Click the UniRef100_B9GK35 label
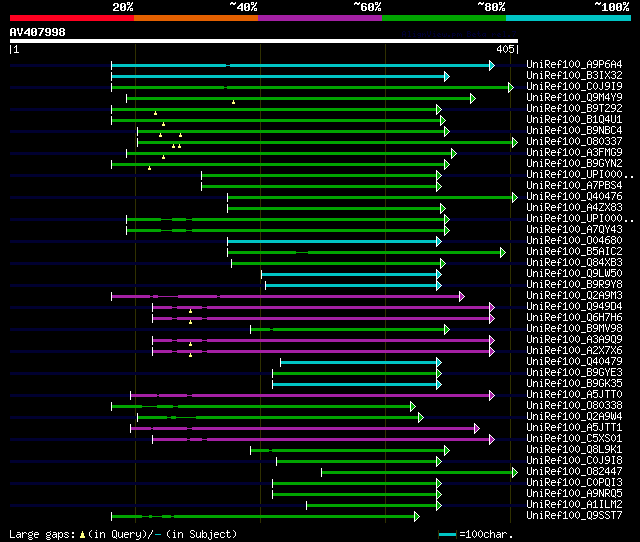This screenshot has height=542, width=640. [574, 384]
